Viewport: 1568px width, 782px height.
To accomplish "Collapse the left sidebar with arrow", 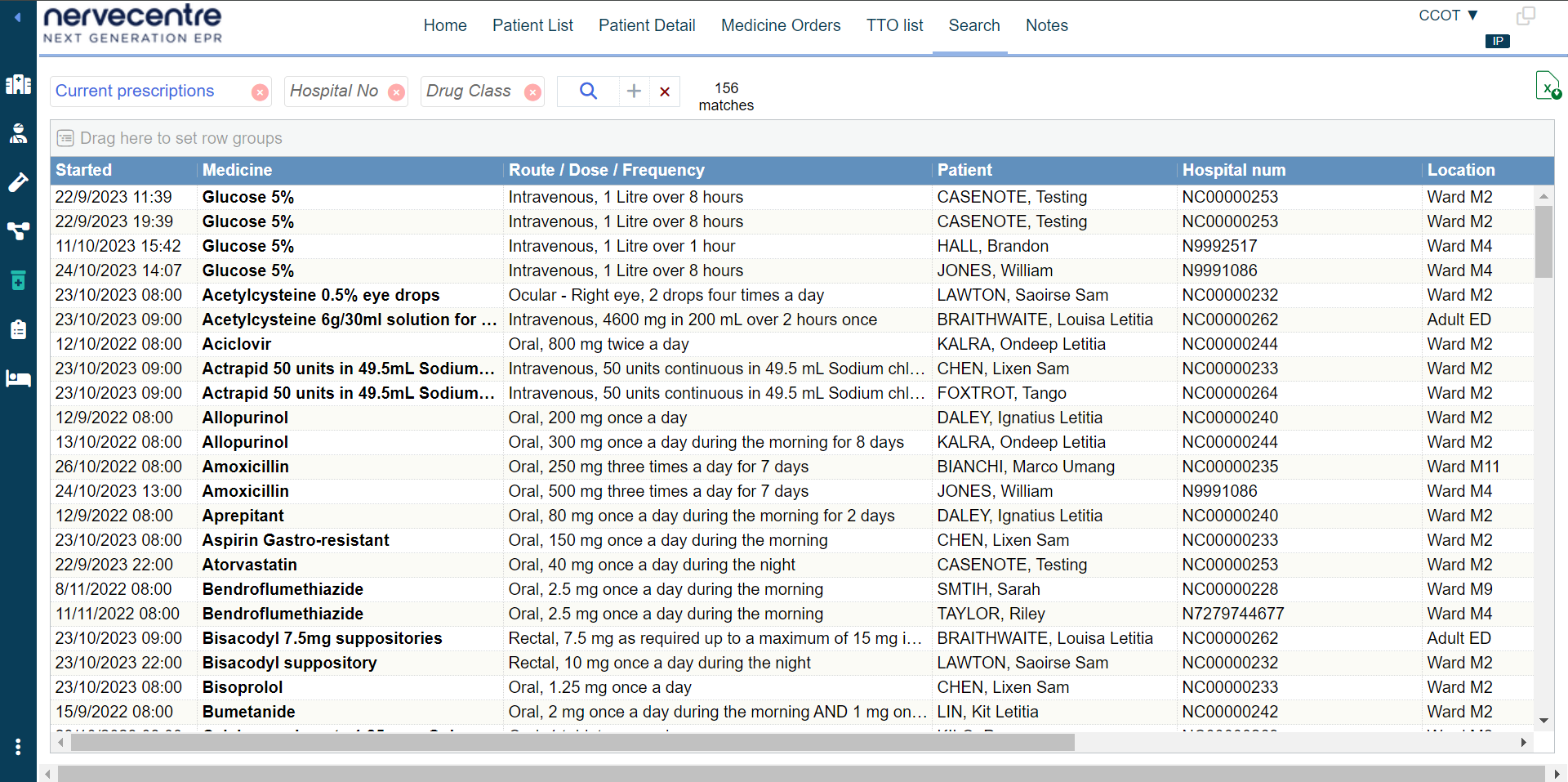I will tap(18, 16).
